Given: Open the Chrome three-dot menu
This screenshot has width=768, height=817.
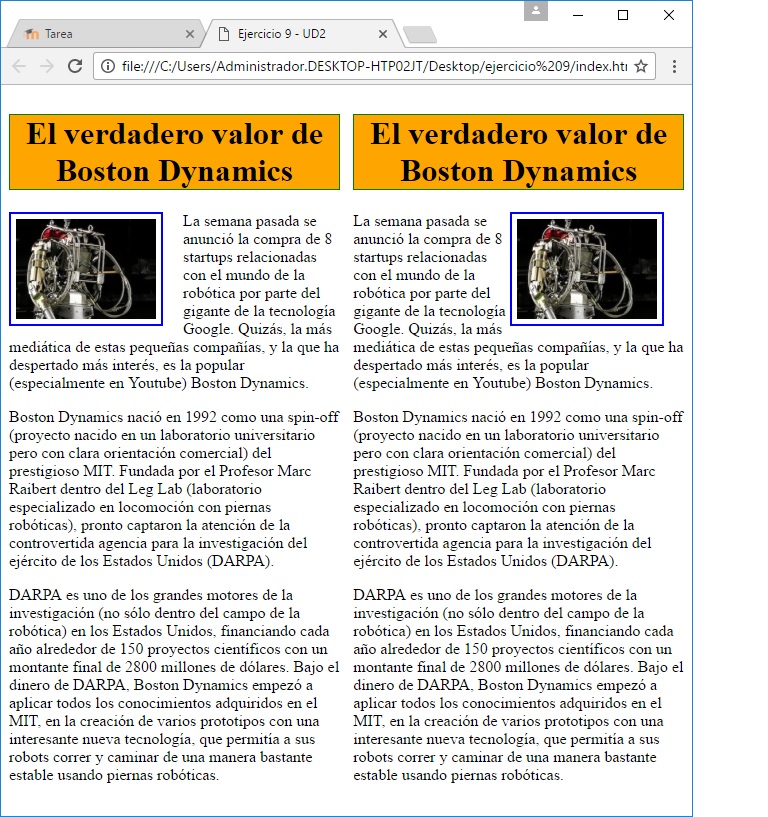Looking at the screenshot, I should coord(674,66).
